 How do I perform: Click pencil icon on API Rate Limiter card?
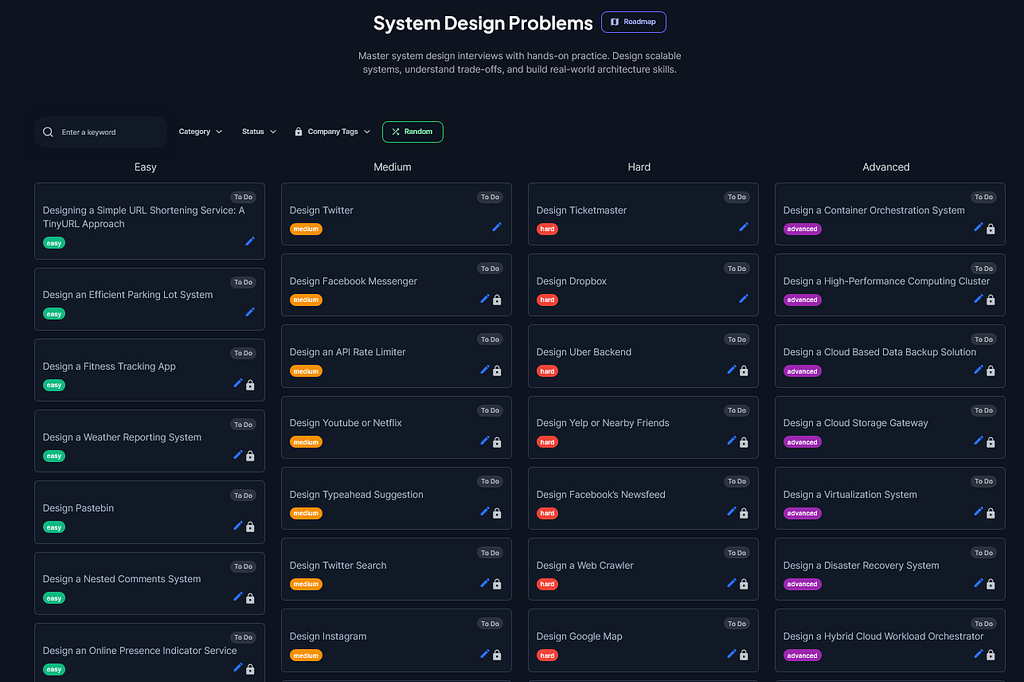click(485, 370)
